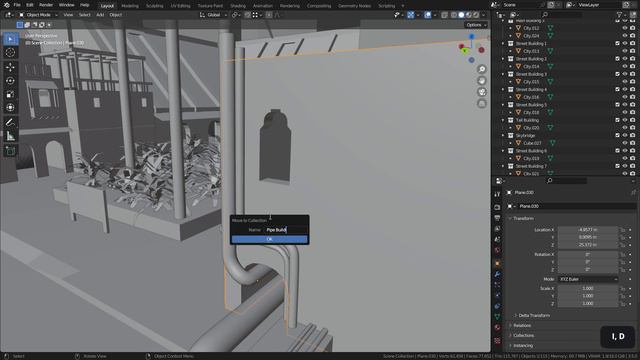This screenshot has width=640, height=360.
Task: Pick the Transform tool
Action: pyautogui.click(x=11, y=108)
